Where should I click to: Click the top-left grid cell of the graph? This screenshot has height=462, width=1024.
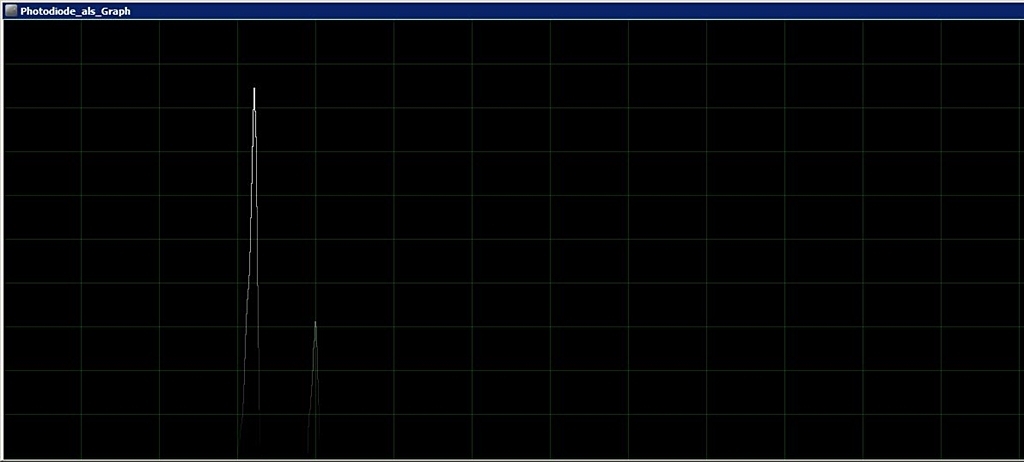[x=43, y=43]
